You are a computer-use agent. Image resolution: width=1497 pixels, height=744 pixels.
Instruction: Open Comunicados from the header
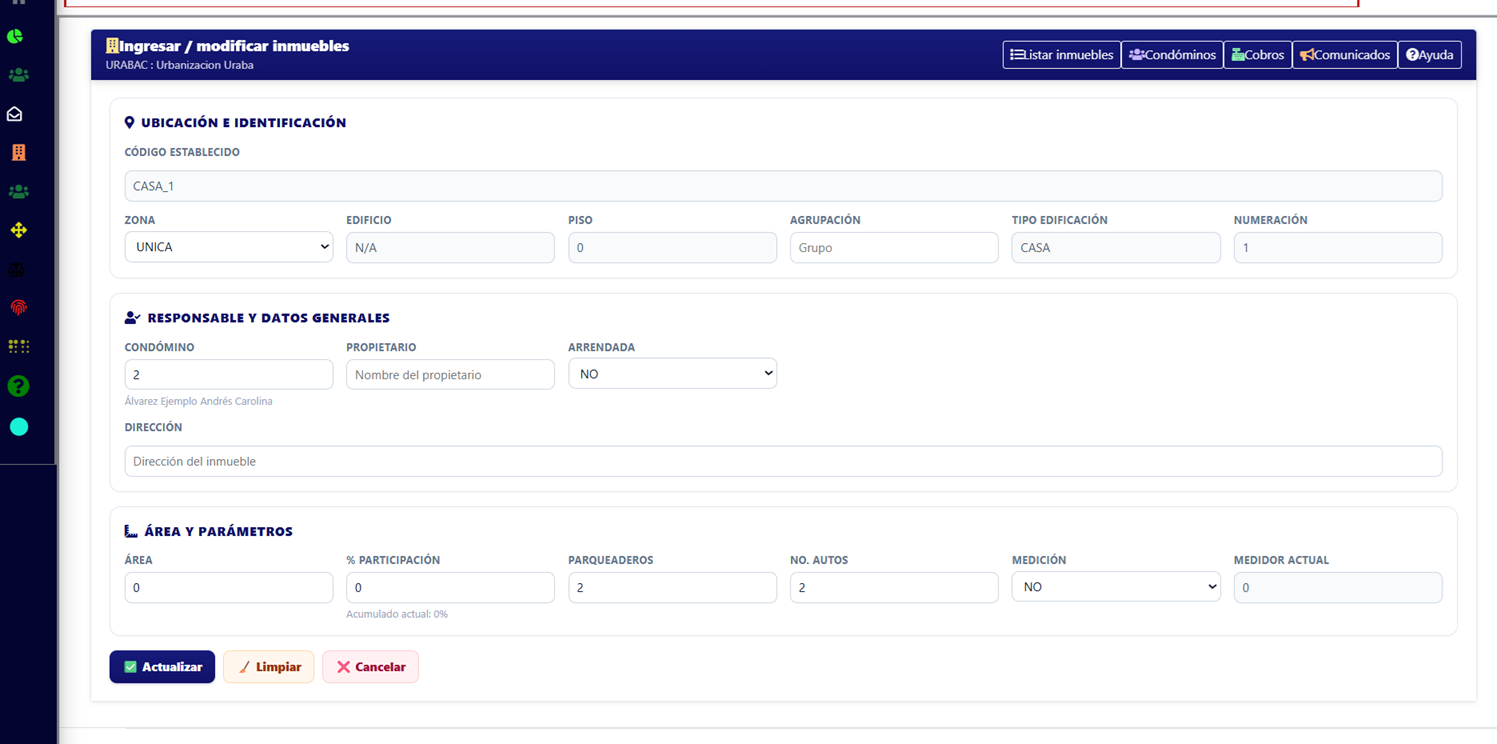coord(1344,55)
